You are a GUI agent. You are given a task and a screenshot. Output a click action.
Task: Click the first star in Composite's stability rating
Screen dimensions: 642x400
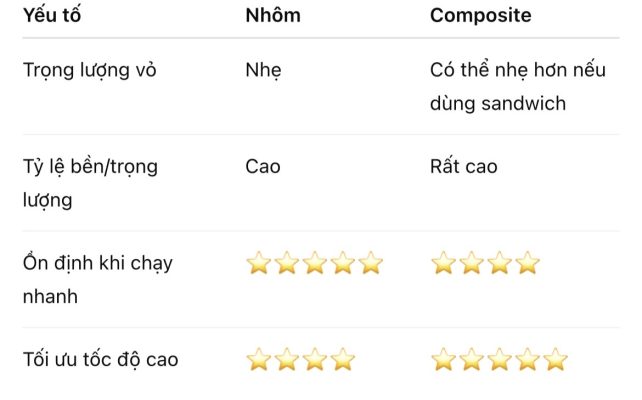point(444,264)
